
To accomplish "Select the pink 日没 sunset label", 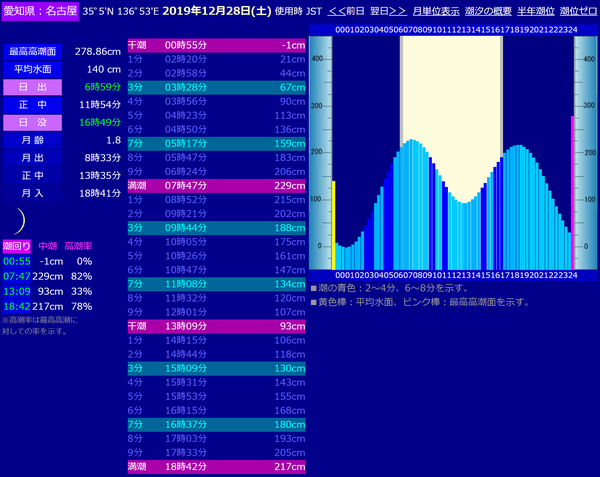I will coord(33,122).
